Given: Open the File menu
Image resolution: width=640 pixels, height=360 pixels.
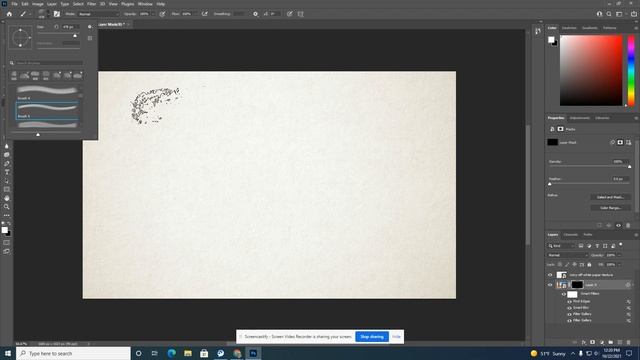Looking at the screenshot, I should click(x=14, y=4).
